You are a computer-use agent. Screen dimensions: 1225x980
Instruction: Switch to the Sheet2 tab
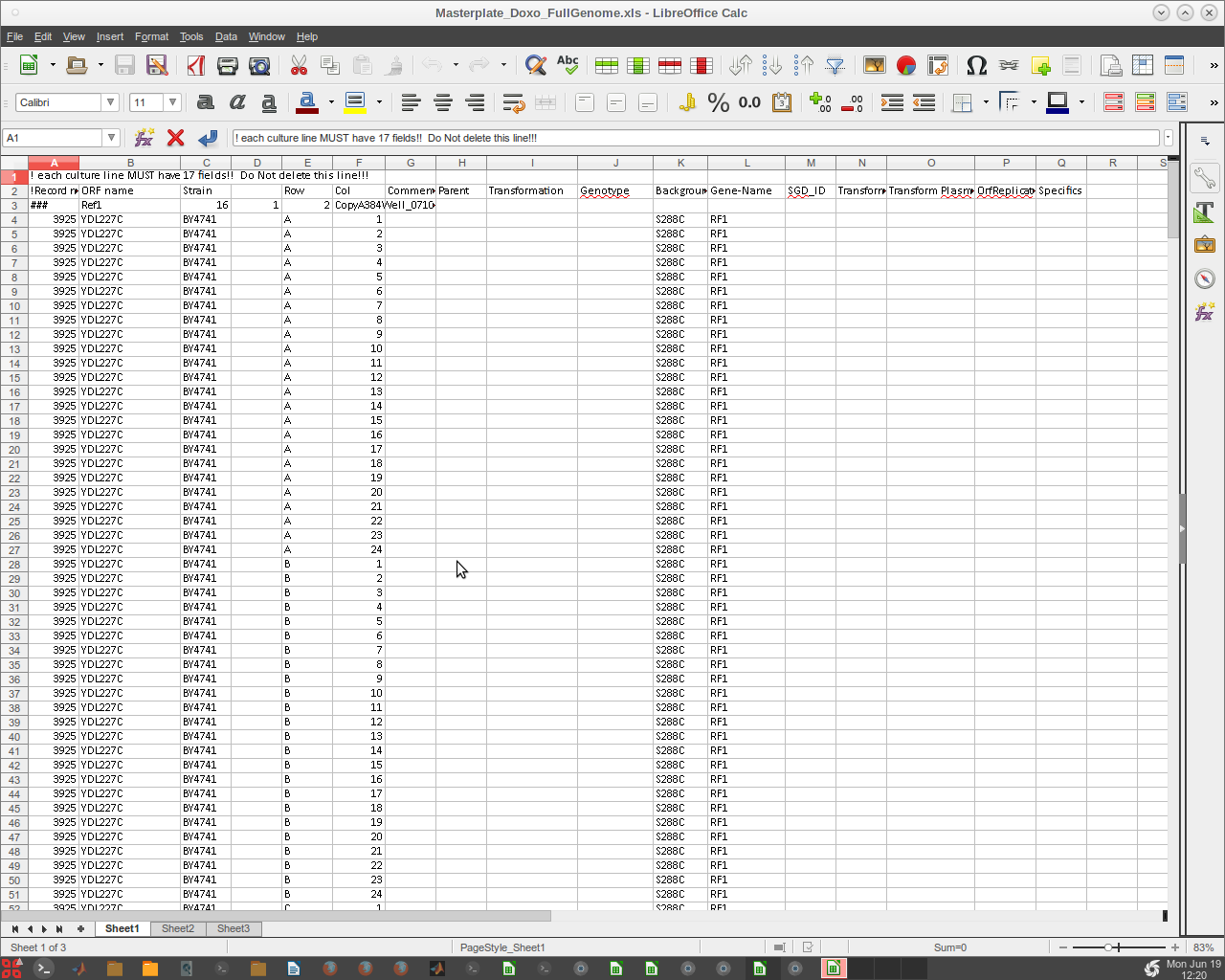coord(178,928)
